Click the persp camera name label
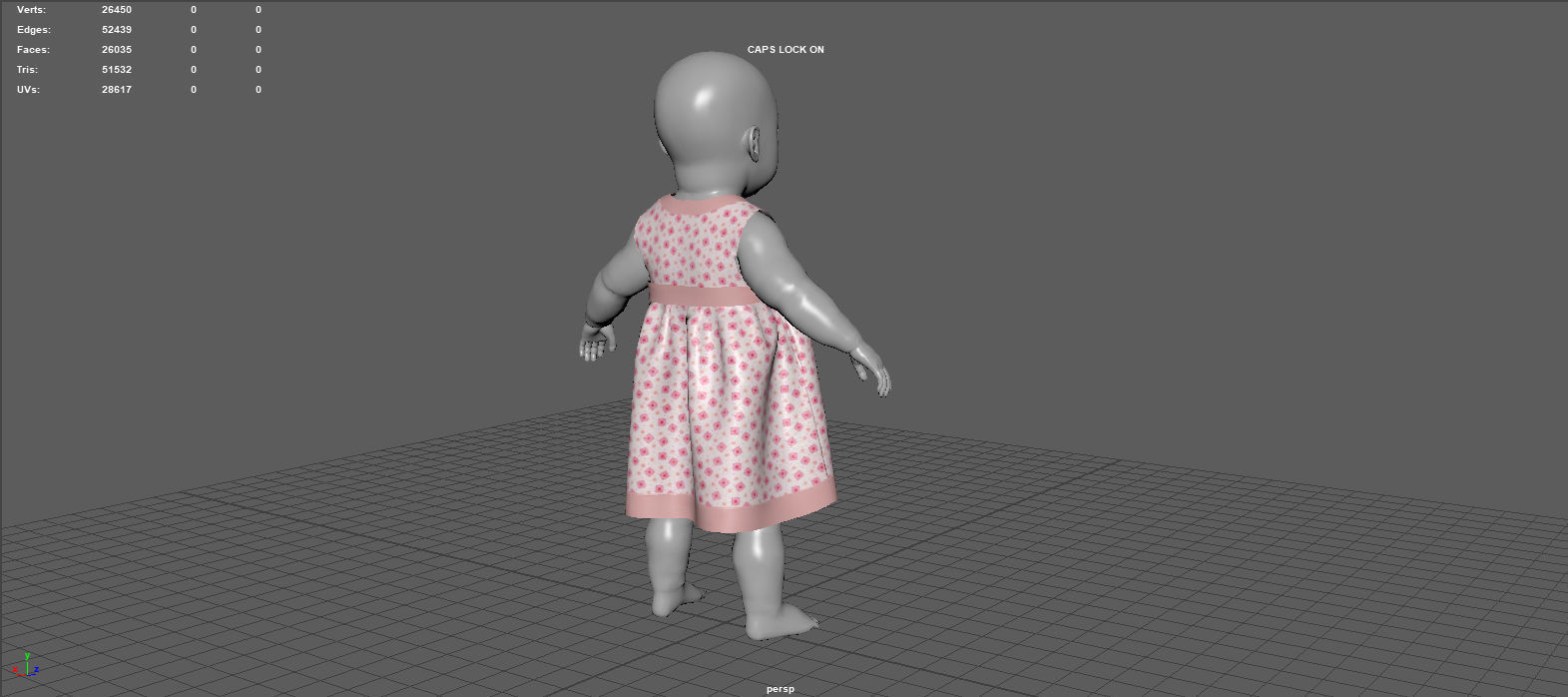 tap(781, 689)
